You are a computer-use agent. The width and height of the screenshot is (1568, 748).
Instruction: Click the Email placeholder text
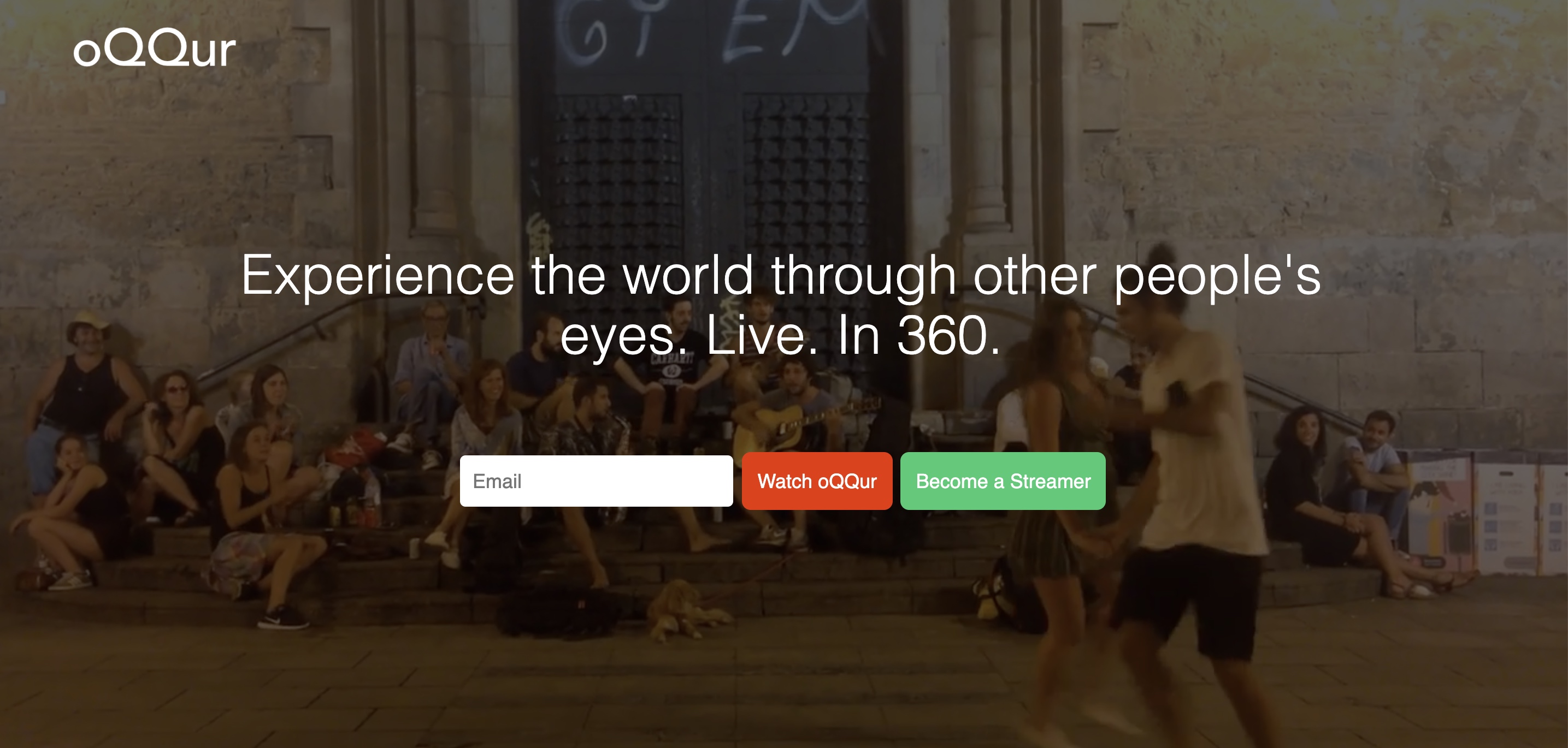point(497,481)
